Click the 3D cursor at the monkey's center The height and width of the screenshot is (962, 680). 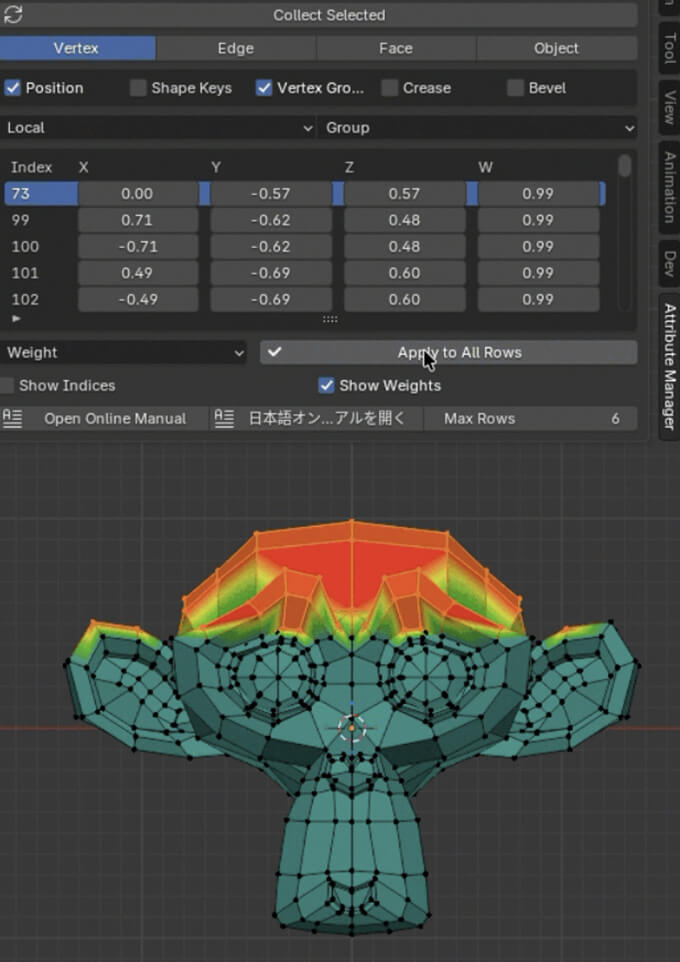pos(351,727)
